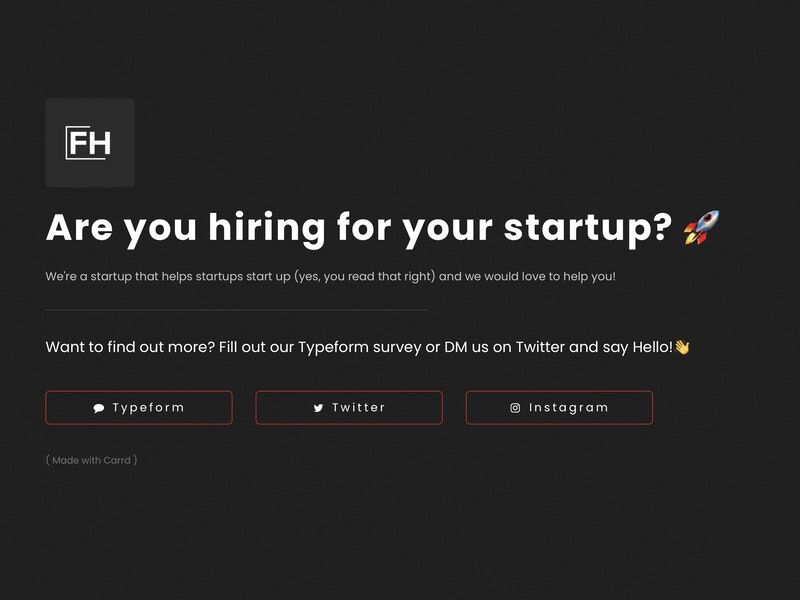Go to Instagram via its button
This screenshot has width=800, height=600.
click(559, 407)
